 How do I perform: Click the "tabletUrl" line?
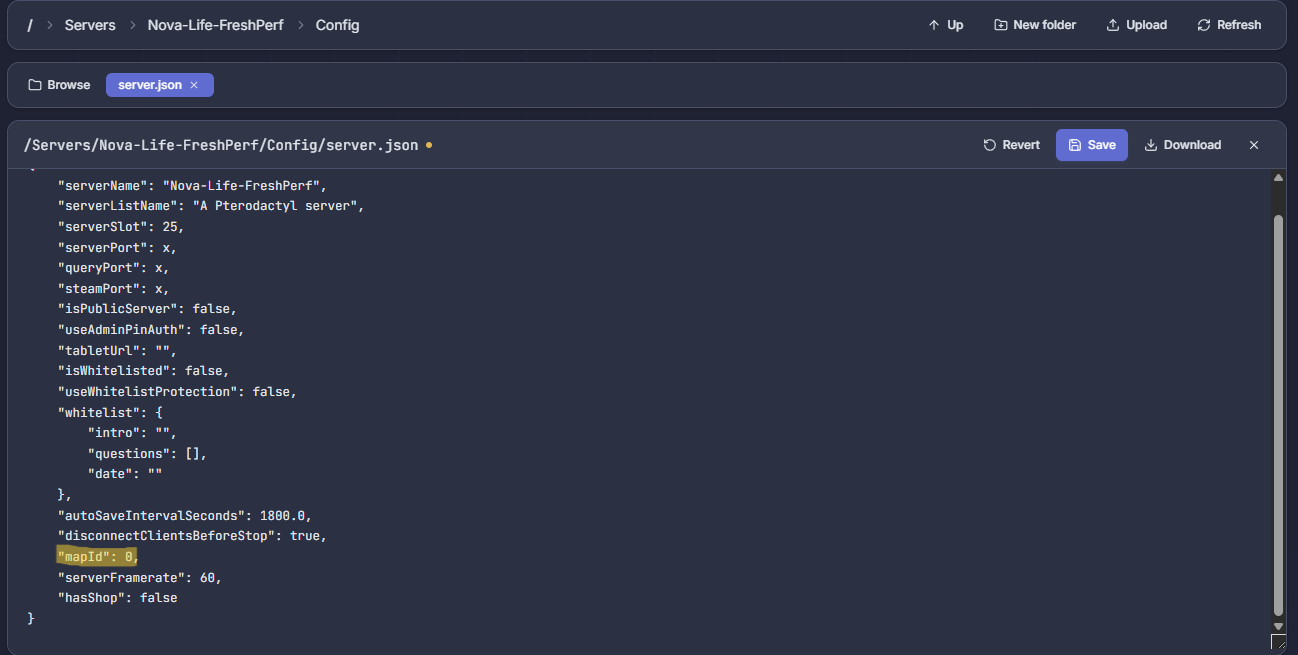[117, 350]
